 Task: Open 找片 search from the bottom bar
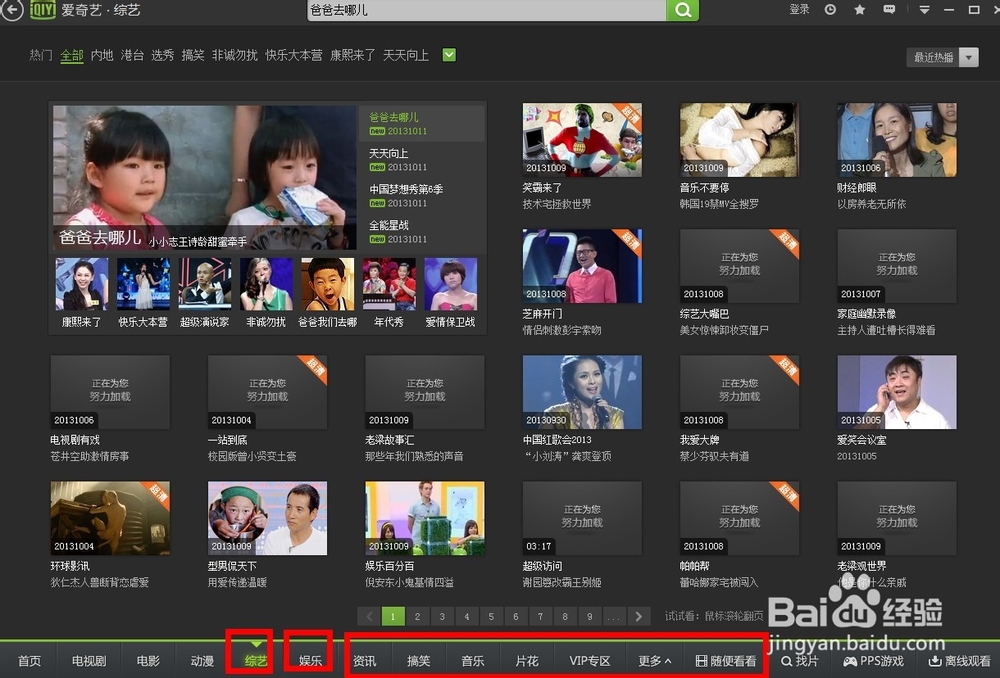(x=800, y=660)
